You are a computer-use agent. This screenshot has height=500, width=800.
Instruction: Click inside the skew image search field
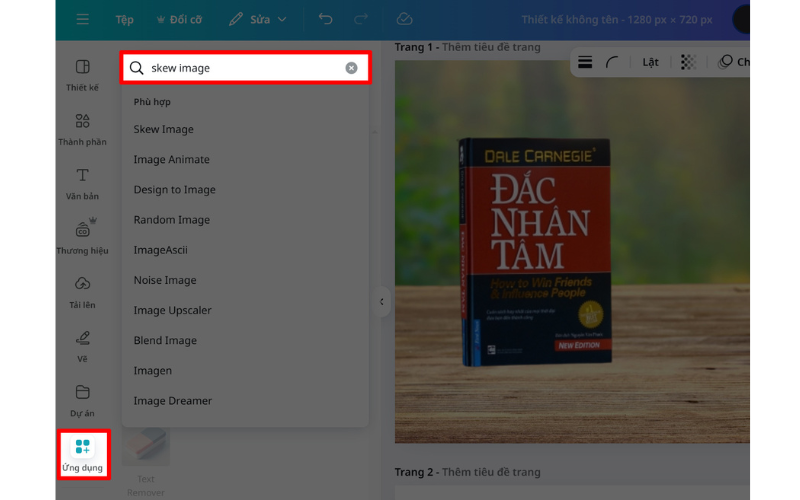click(x=240, y=68)
